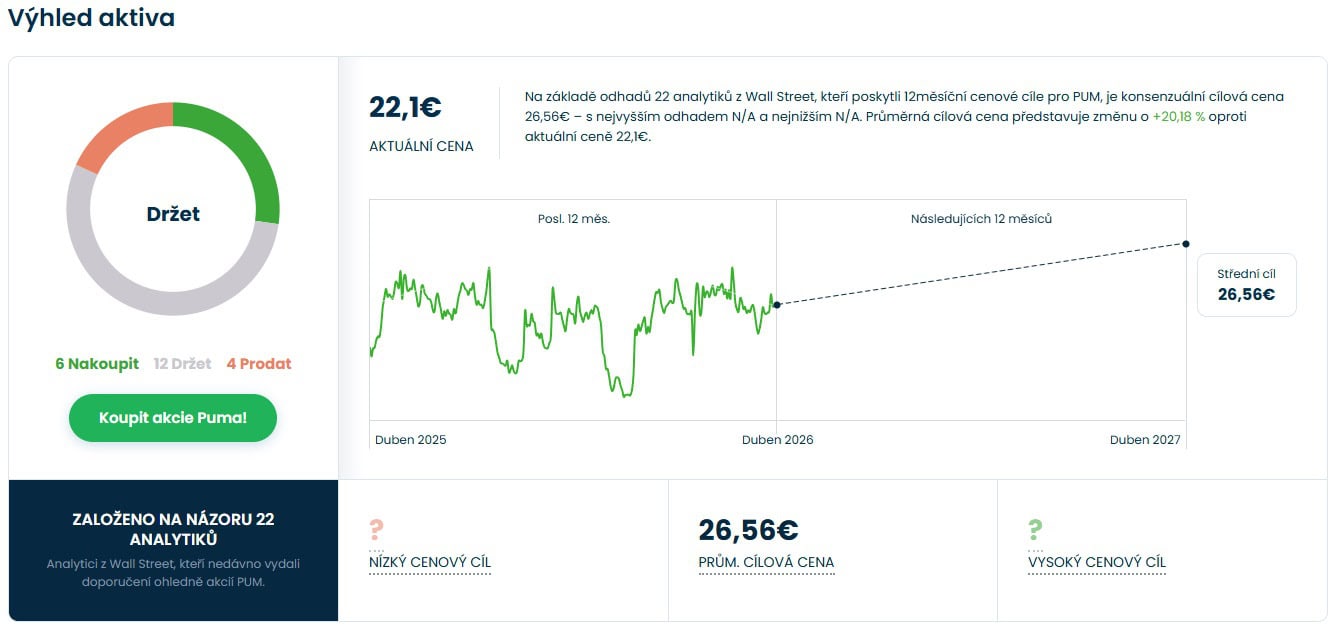Click the orange question mark for low target
The height and width of the screenshot is (628, 1330).
click(x=376, y=530)
